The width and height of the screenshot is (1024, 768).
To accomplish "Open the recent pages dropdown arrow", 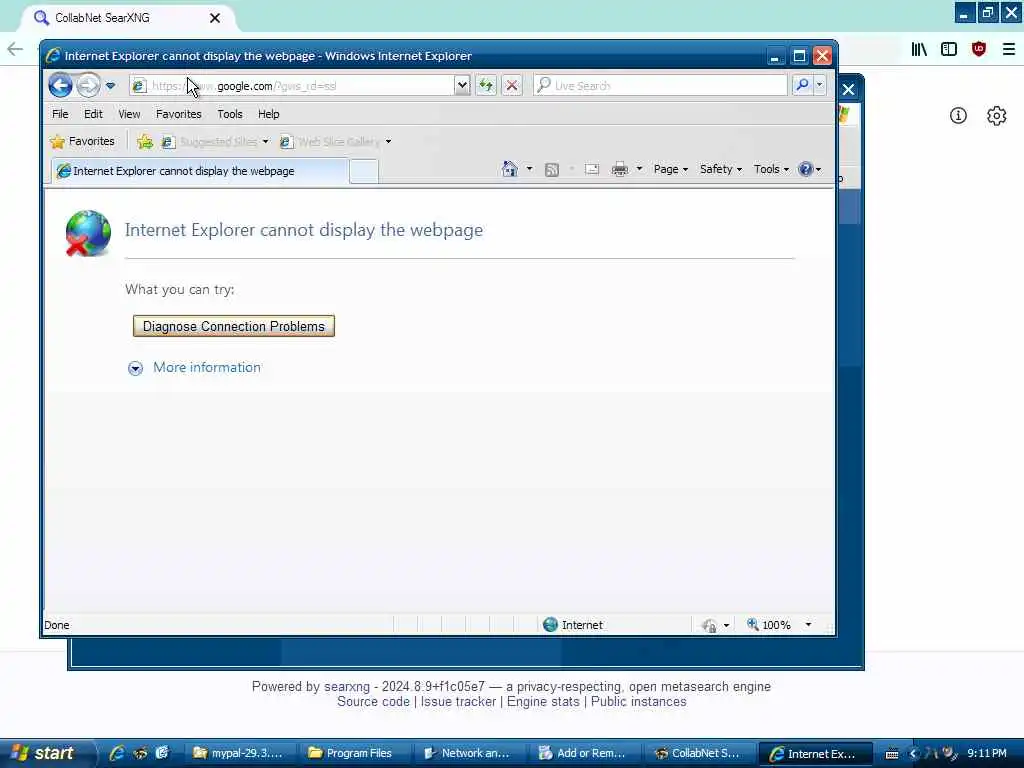I will click(x=110, y=86).
